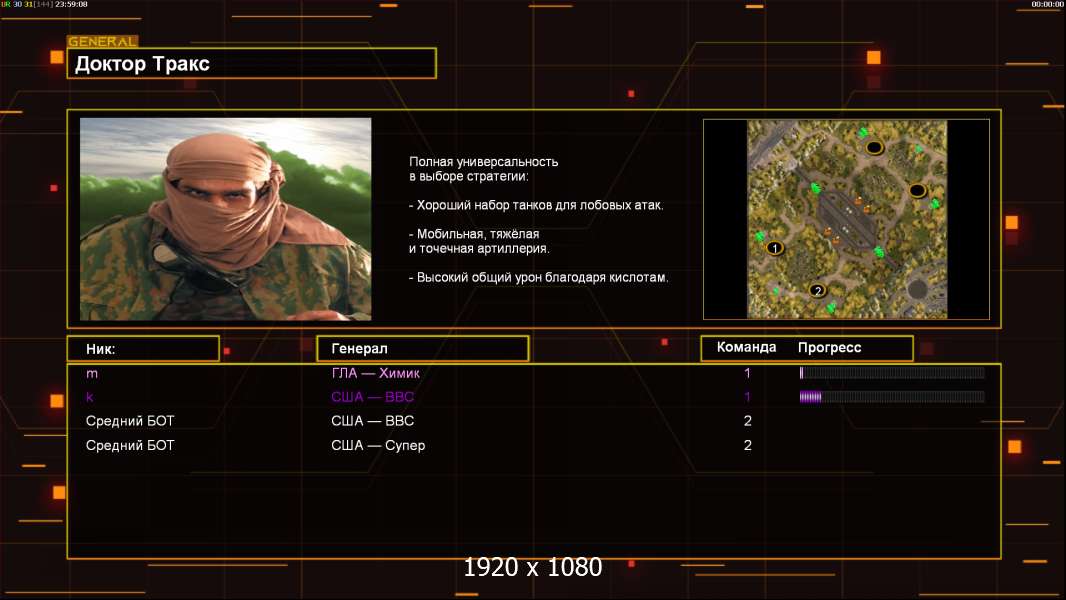Screen dimensions: 1066x600
Task: Click the Доктор Тракс general portrait
Action: [x=225, y=219]
